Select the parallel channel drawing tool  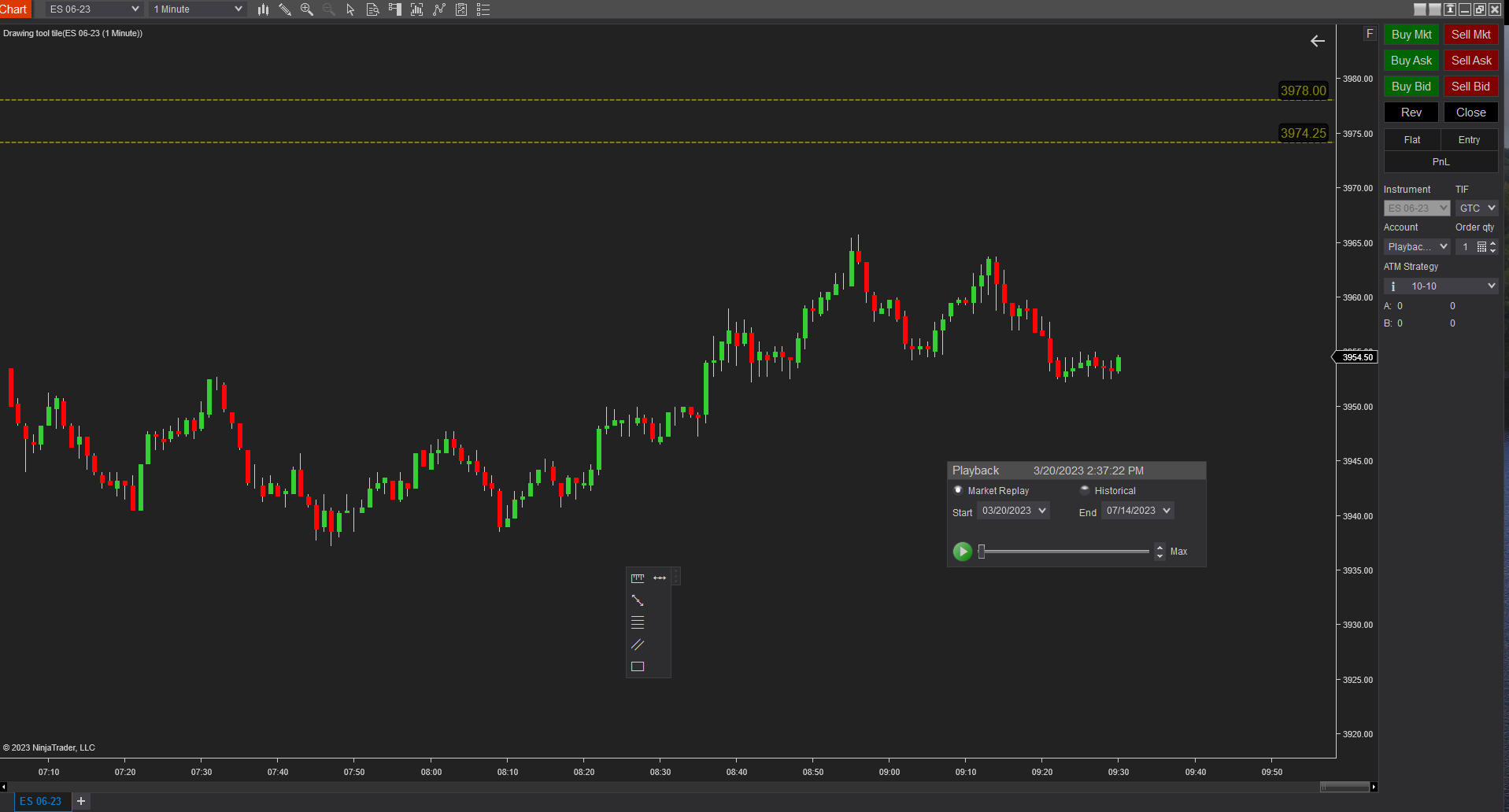click(638, 644)
